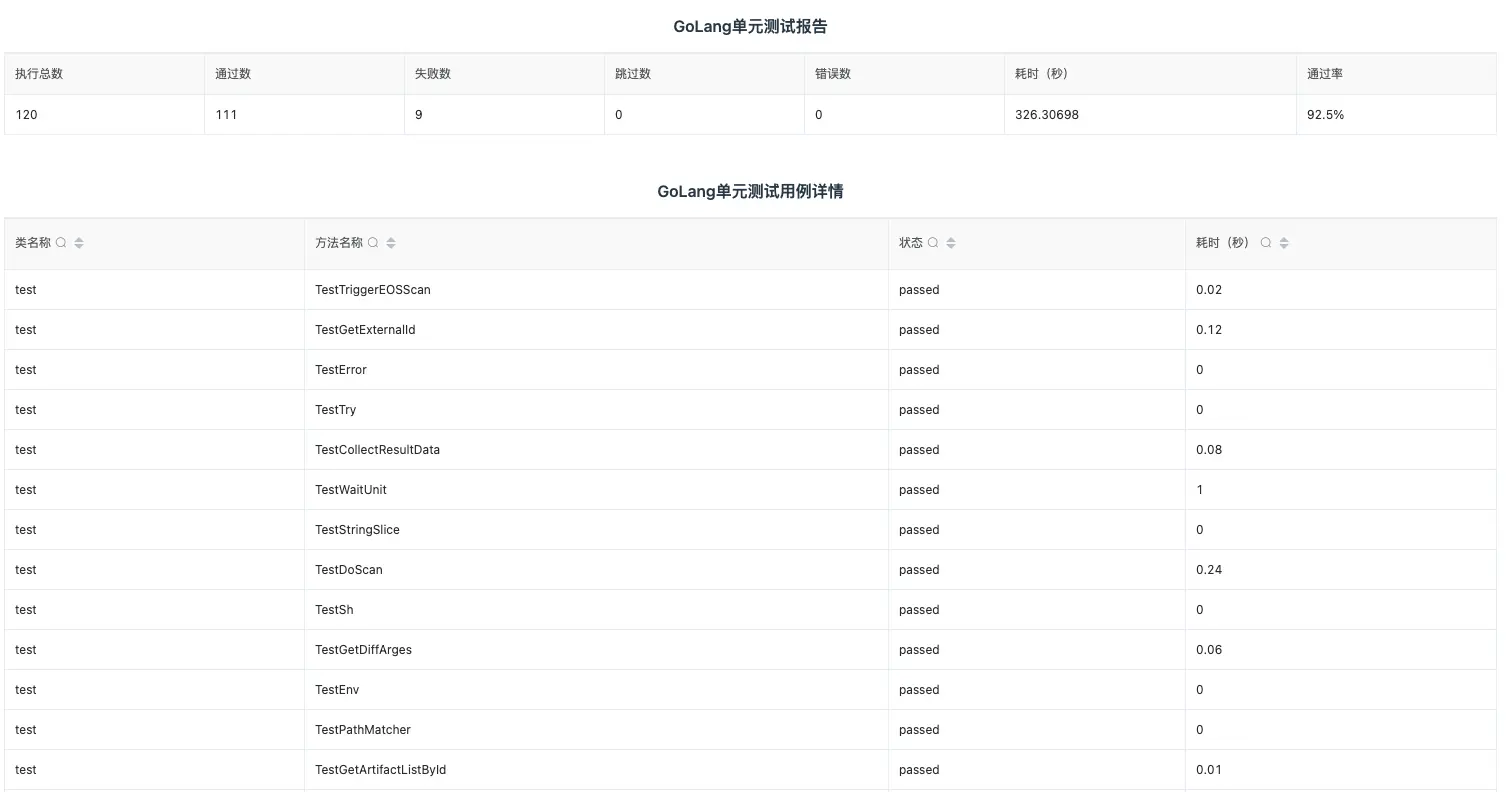Click duration 0.24 in TestDoScan row
The image size is (1506, 792).
point(1209,570)
